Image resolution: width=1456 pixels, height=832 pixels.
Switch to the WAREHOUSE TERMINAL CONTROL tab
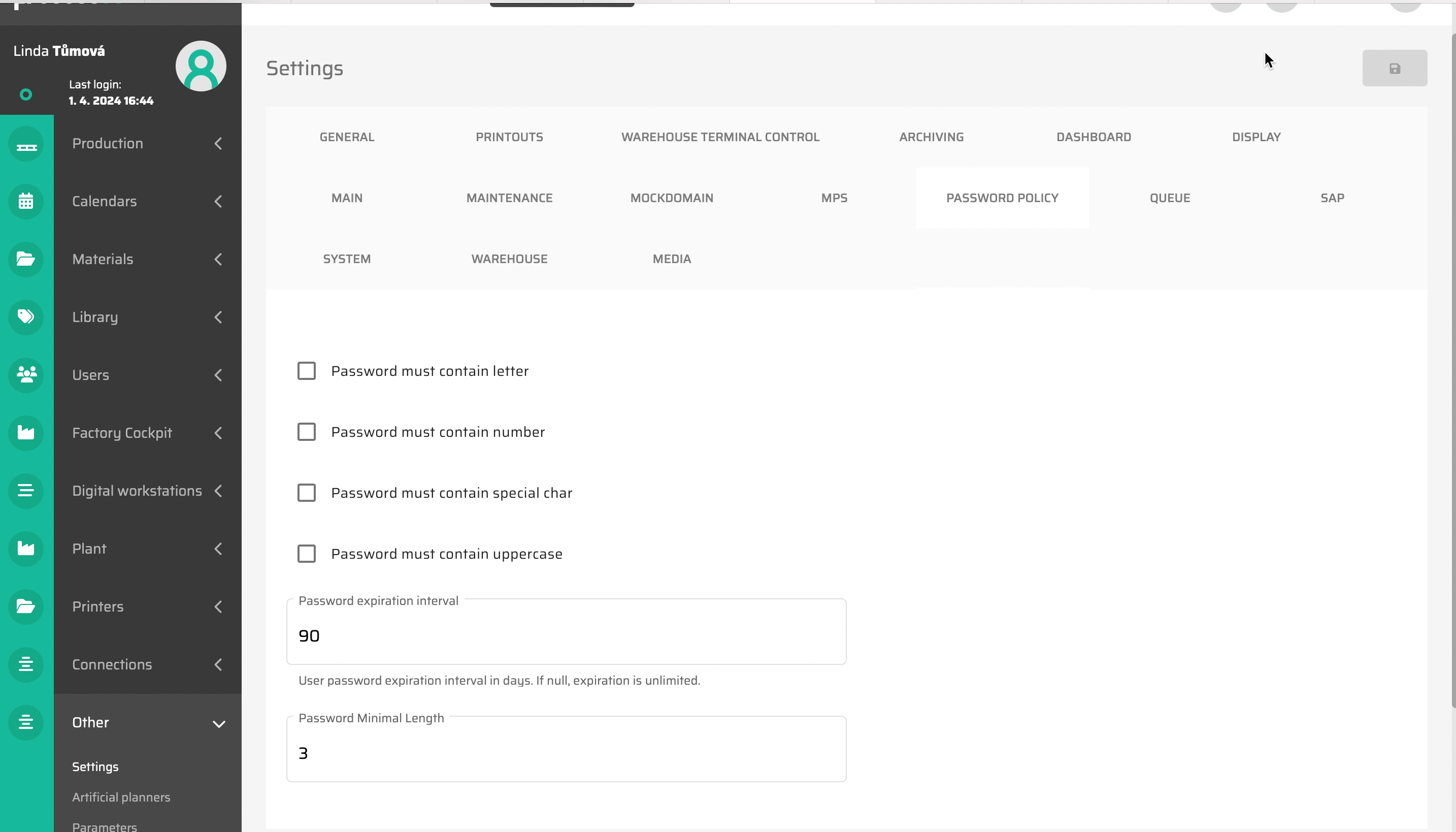pyautogui.click(x=720, y=137)
